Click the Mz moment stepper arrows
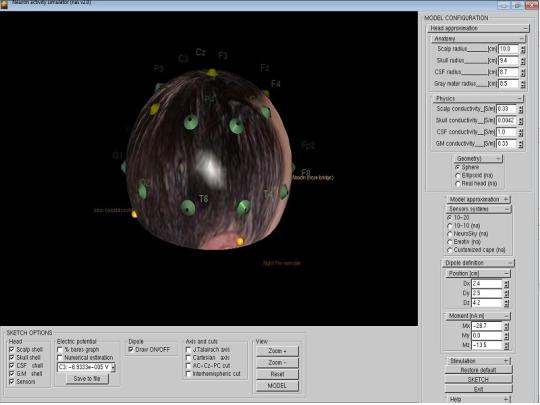Image resolution: width=540 pixels, height=405 pixels. click(506, 345)
